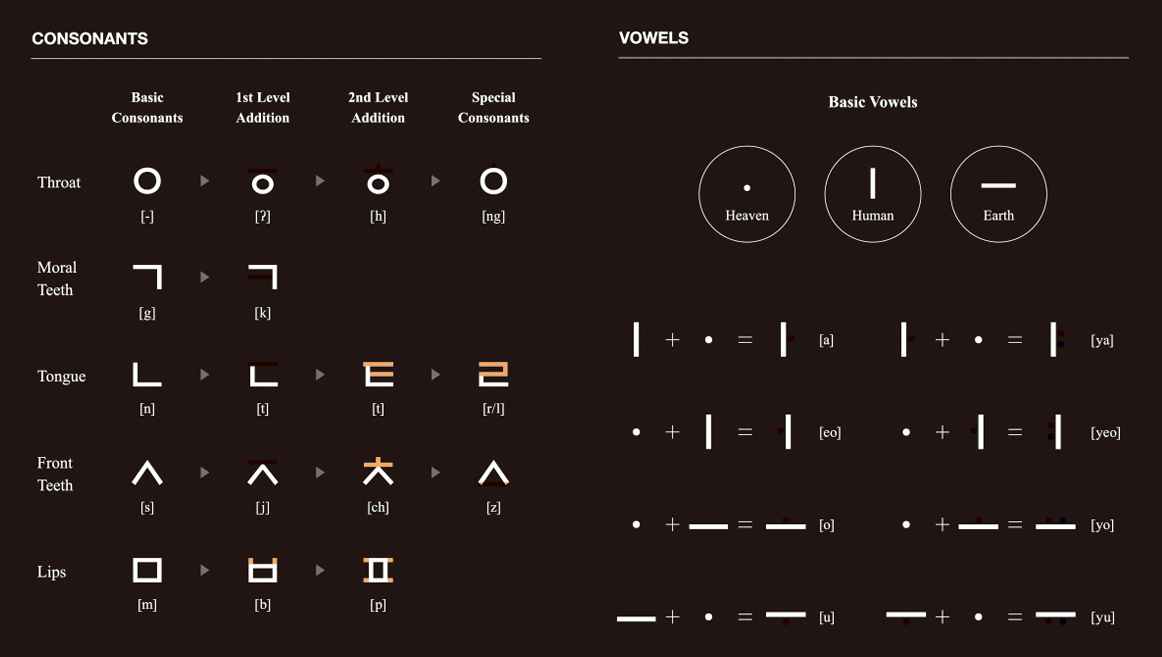Viewport: 1162px width, 657px height.
Task: Click the CONSONANTS section heading
Action: click(x=90, y=39)
